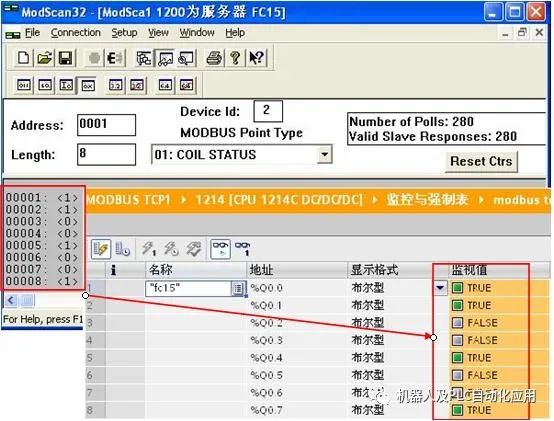This screenshot has height=421, width=554.
Task: Click coil 00008 value in ModScan
Action: 68,281
